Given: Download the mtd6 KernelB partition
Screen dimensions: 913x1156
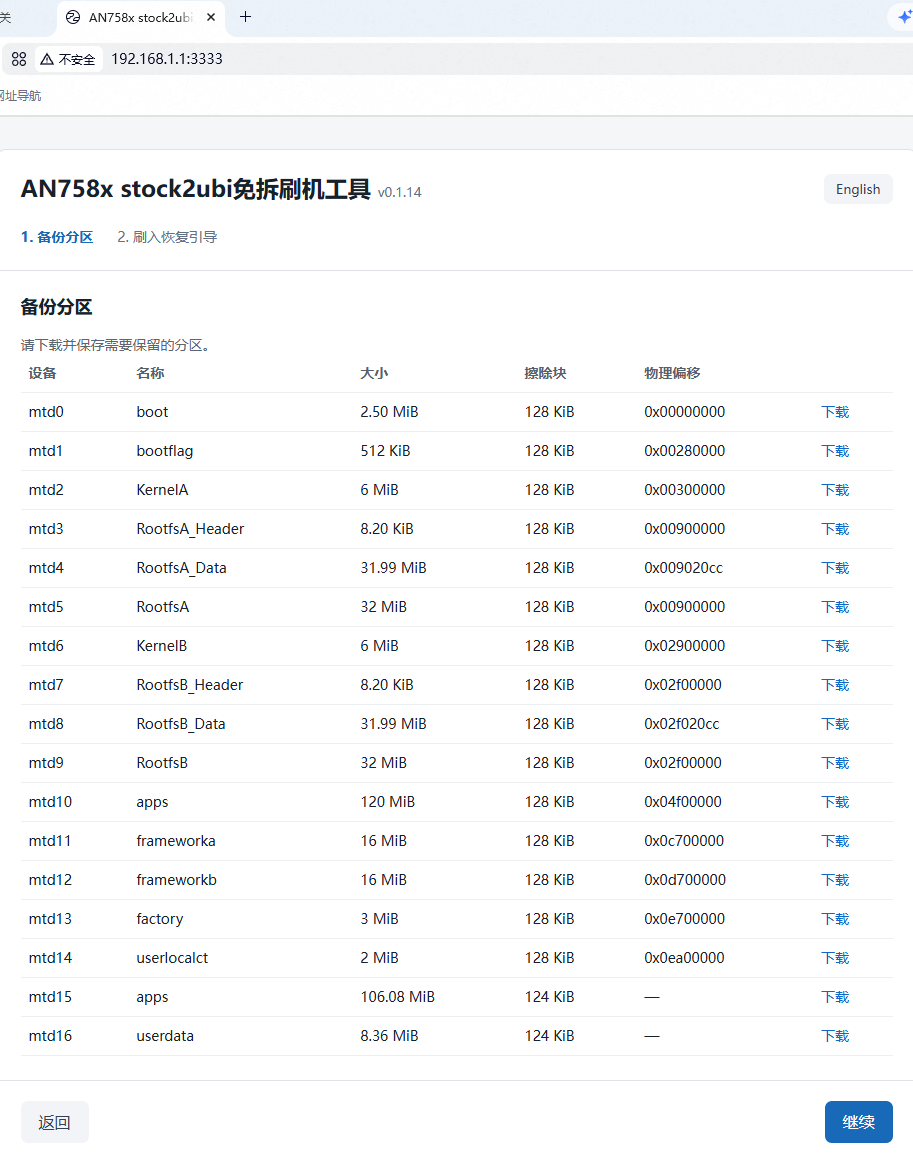Looking at the screenshot, I should 836,647.
